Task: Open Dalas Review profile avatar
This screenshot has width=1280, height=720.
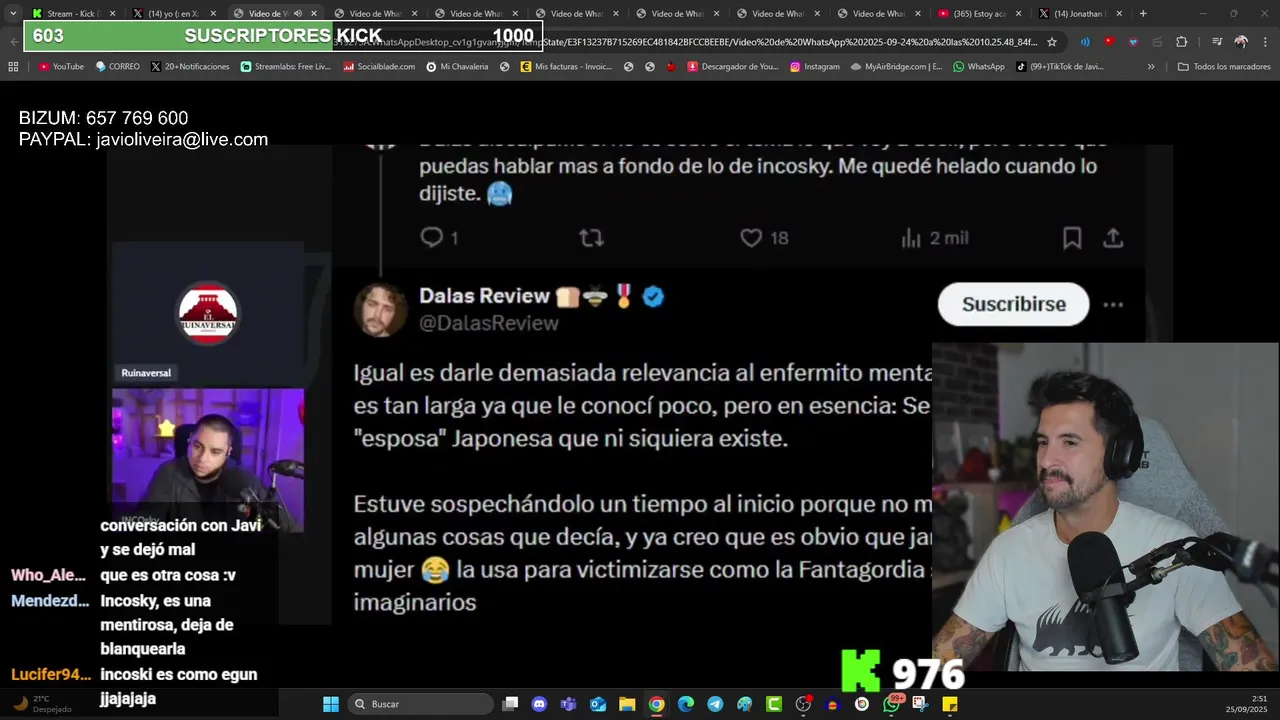Action: [x=380, y=309]
